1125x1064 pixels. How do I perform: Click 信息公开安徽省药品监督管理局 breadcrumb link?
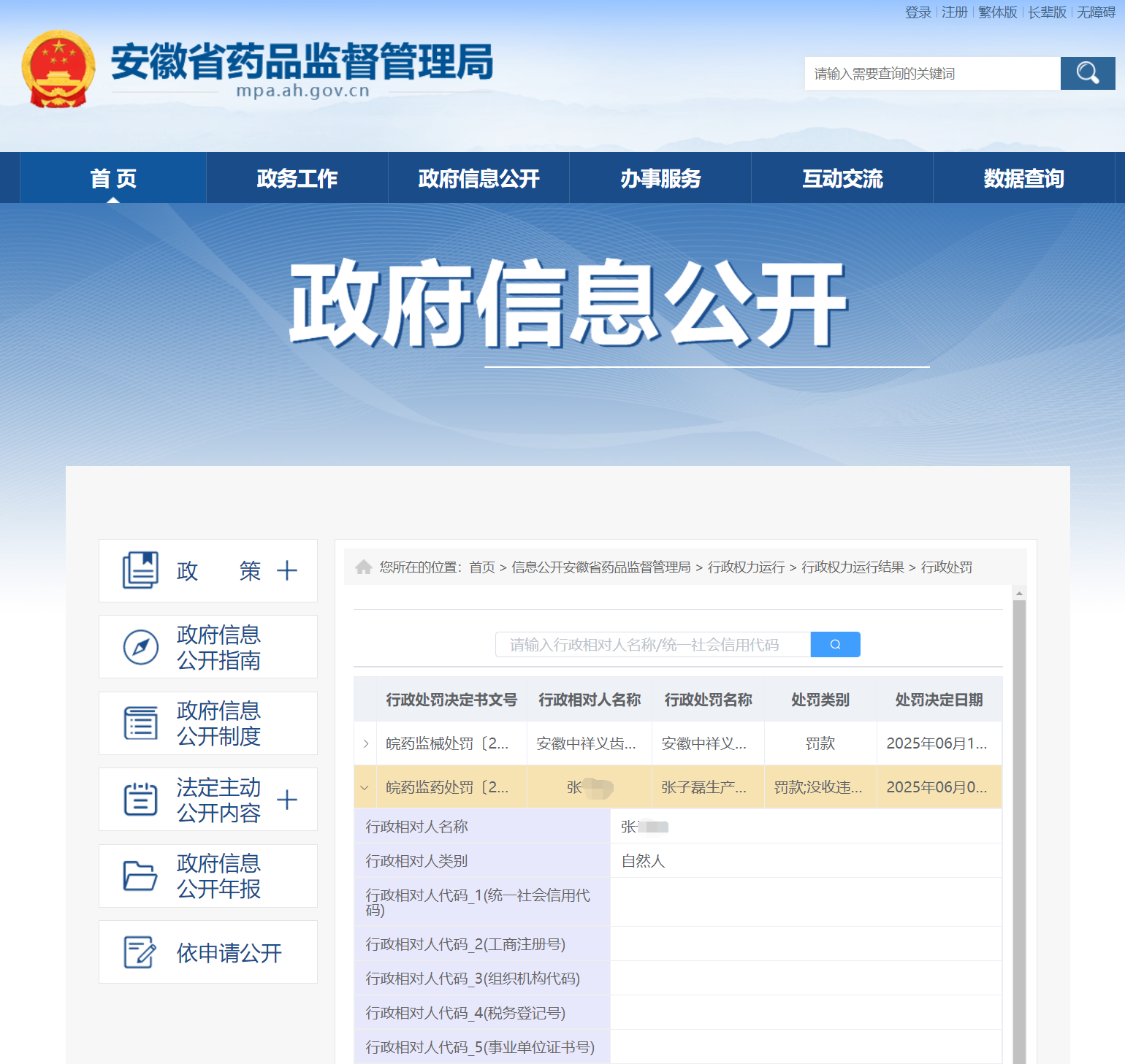tap(600, 567)
